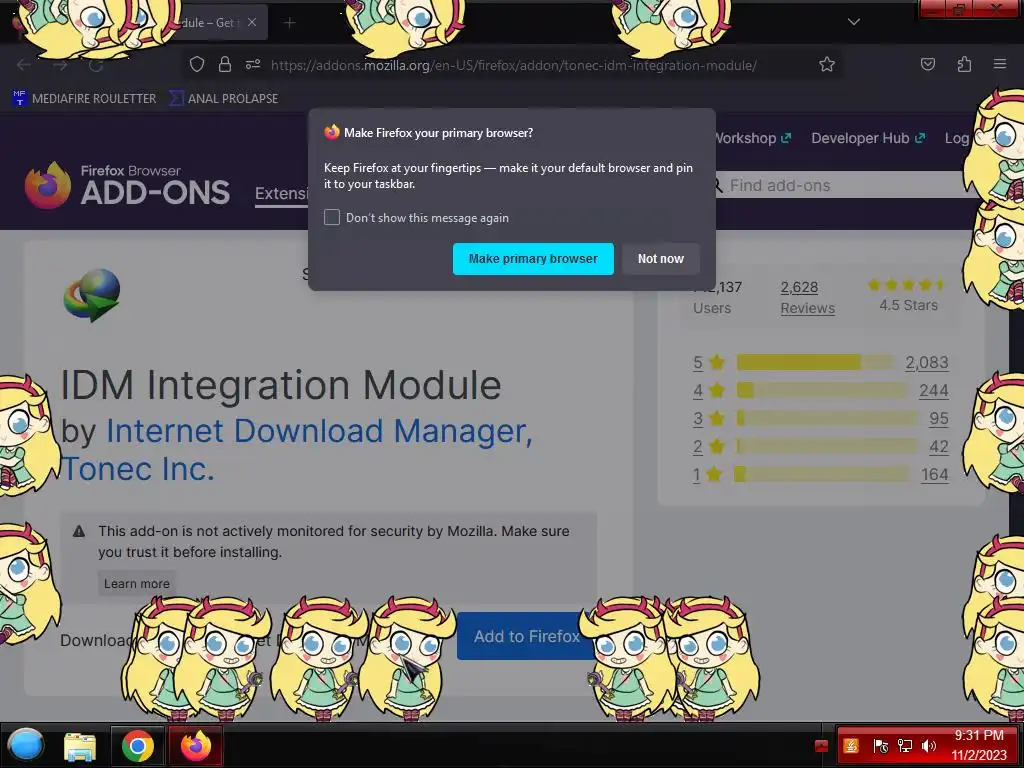The width and height of the screenshot is (1024, 768).
Task: Click the orange tray application icon
Action: [850, 746]
